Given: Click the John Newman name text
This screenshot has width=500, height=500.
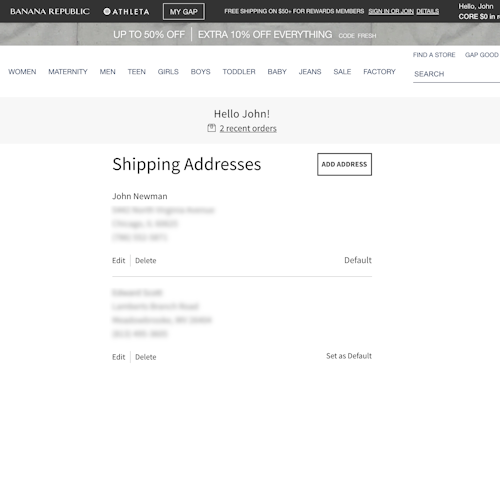Looking at the screenshot, I should [x=140, y=196].
